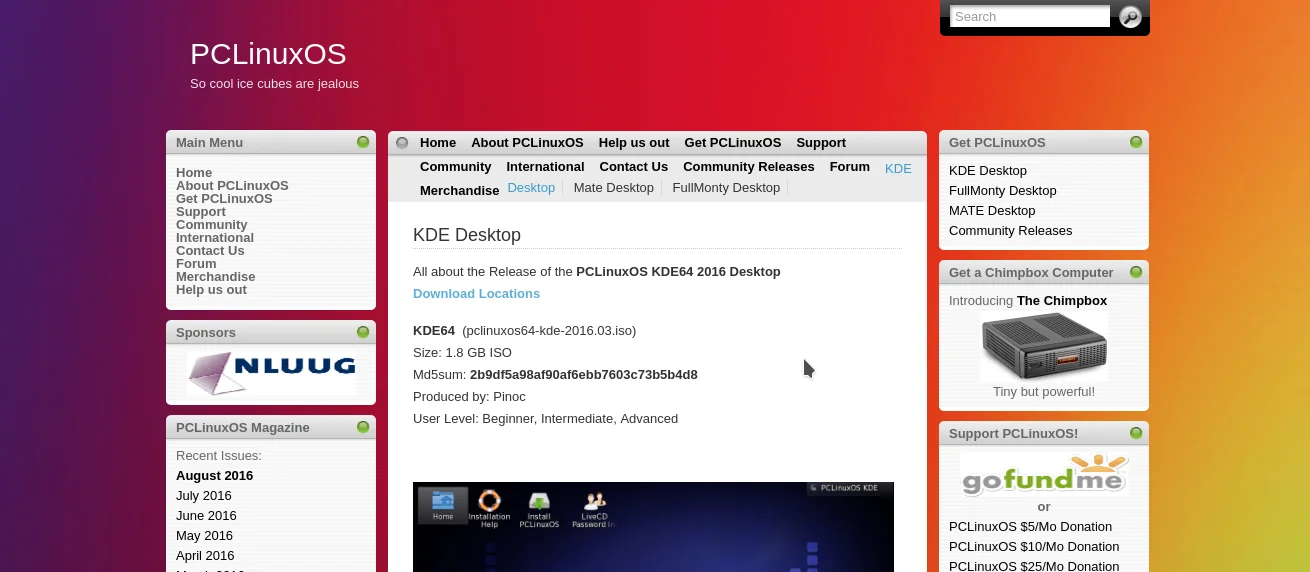Open MATE Desktop in Get PCLinuxOS panel
This screenshot has height=572, width=1310.
coord(992,210)
